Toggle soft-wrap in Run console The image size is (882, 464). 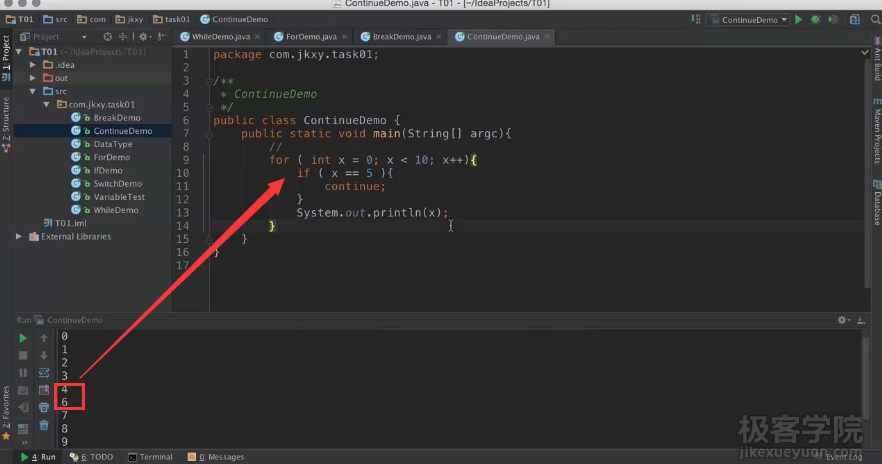[x=43, y=372]
